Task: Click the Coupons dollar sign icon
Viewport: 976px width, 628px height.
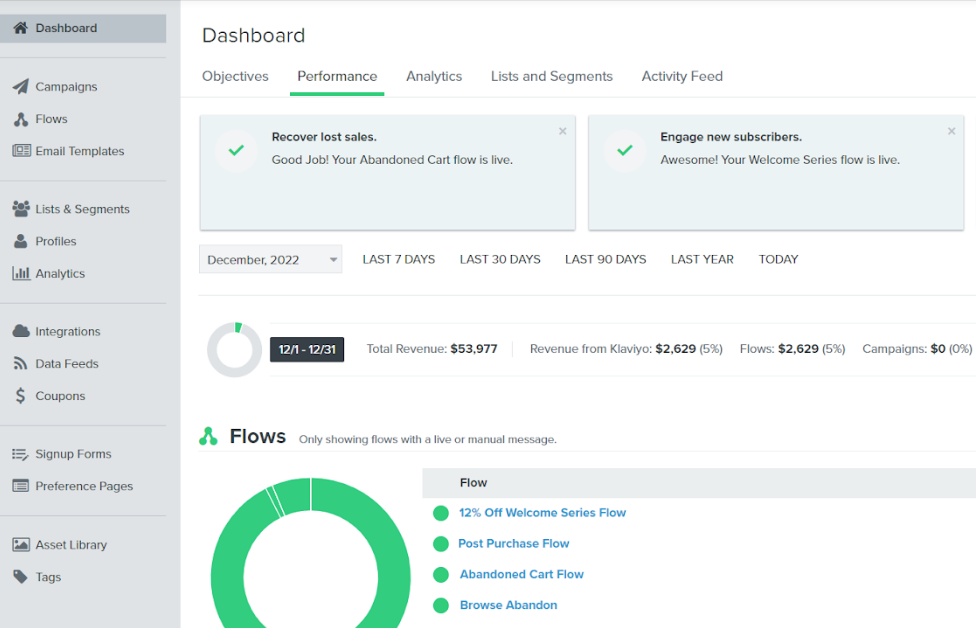Action: (x=21, y=396)
